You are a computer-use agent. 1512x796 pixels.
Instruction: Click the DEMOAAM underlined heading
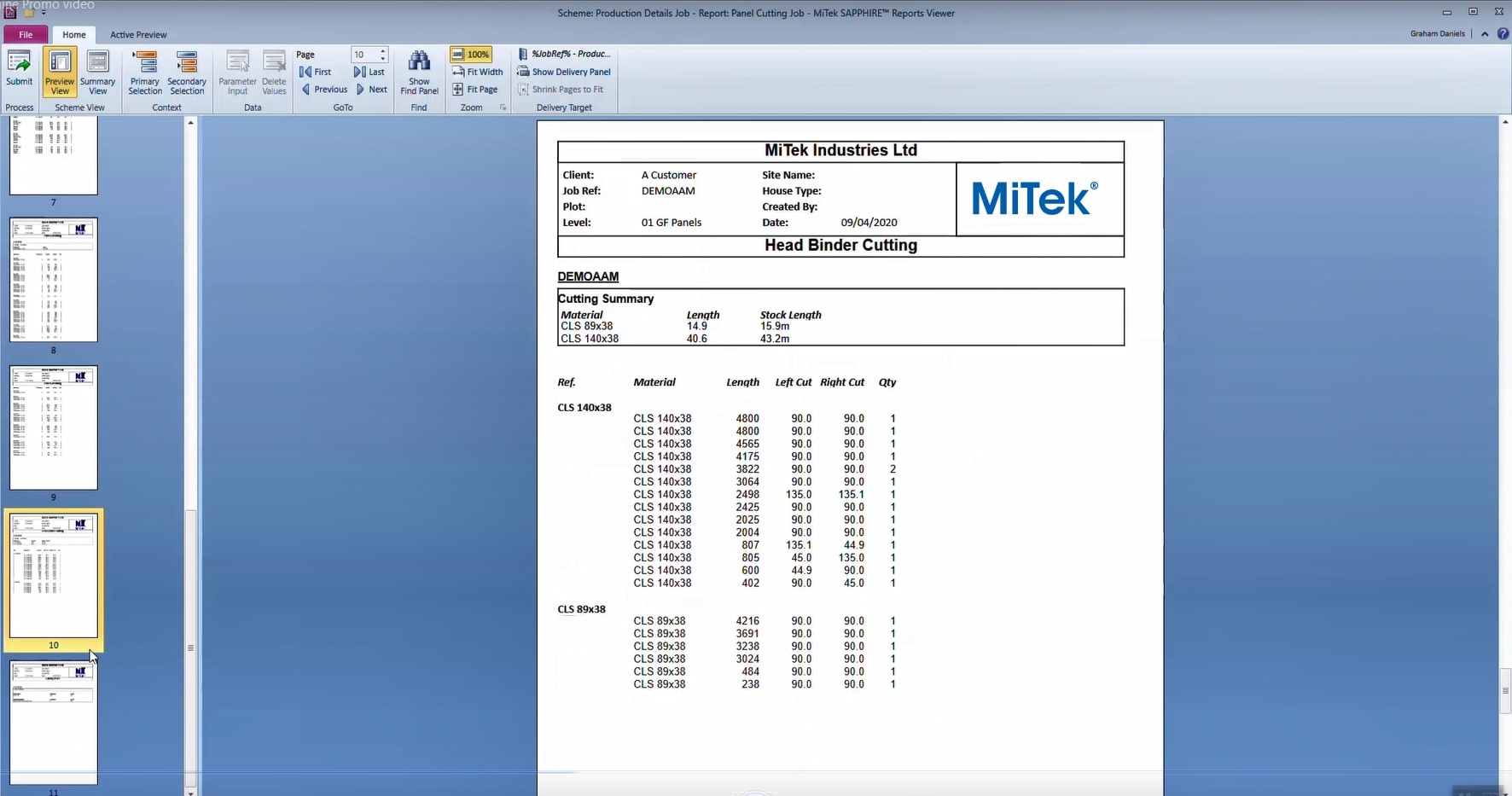[588, 276]
